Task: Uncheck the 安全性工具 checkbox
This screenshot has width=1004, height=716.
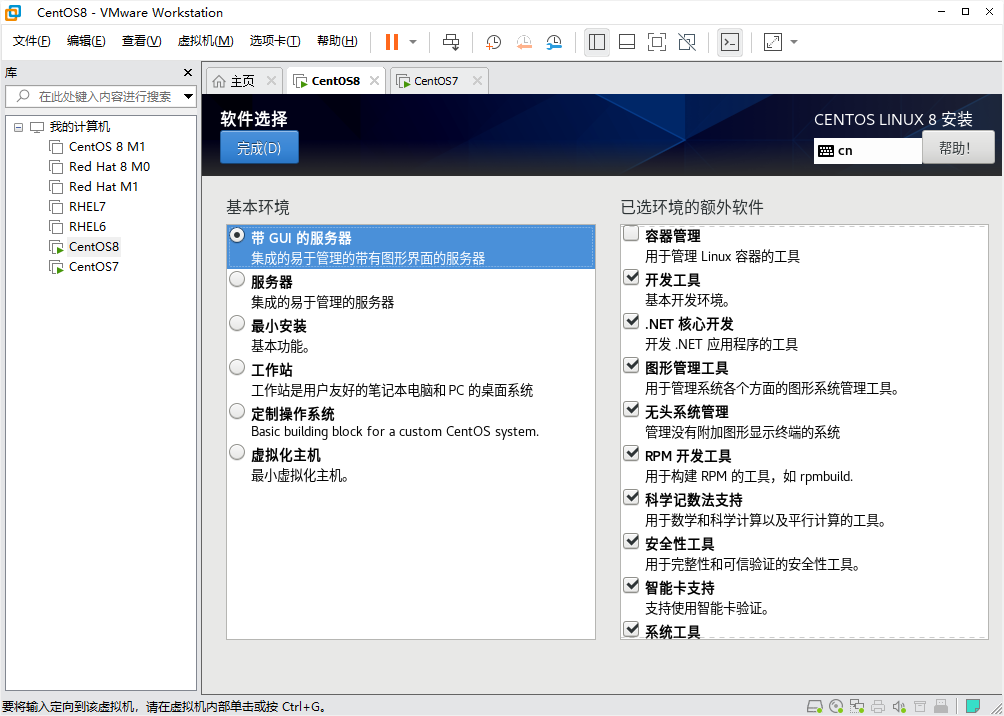Action: [x=631, y=541]
